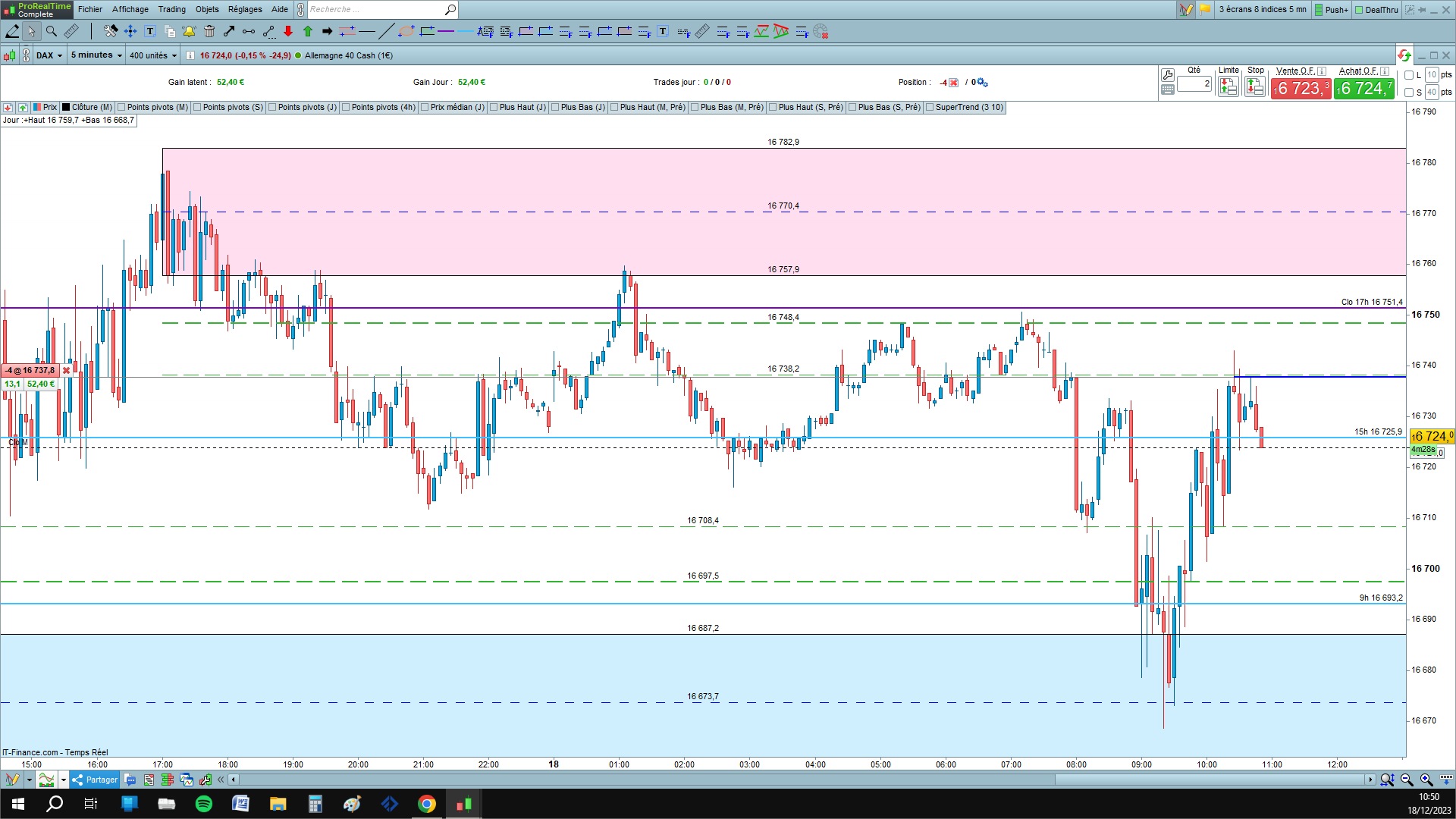Click the trash delete objects icon
Screen dimensions: 1456x819
click(x=209, y=31)
